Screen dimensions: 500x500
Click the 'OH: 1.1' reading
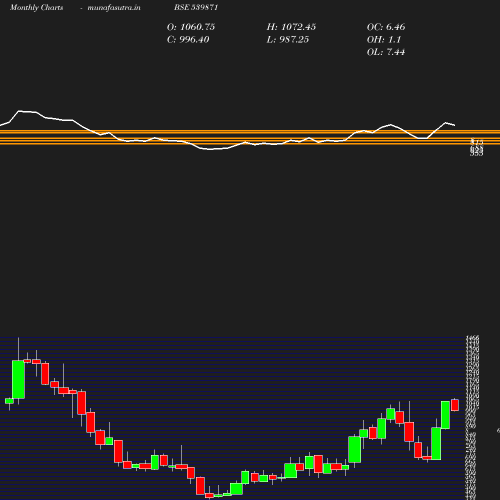pyautogui.click(x=384, y=39)
